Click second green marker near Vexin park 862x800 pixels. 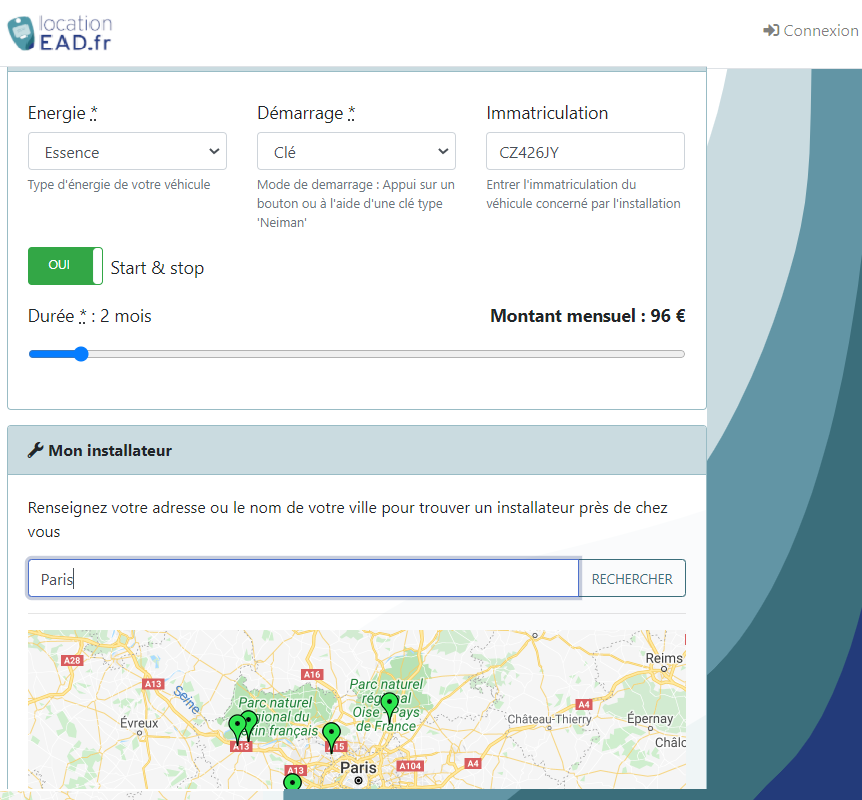pyautogui.click(x=249, y=719)
